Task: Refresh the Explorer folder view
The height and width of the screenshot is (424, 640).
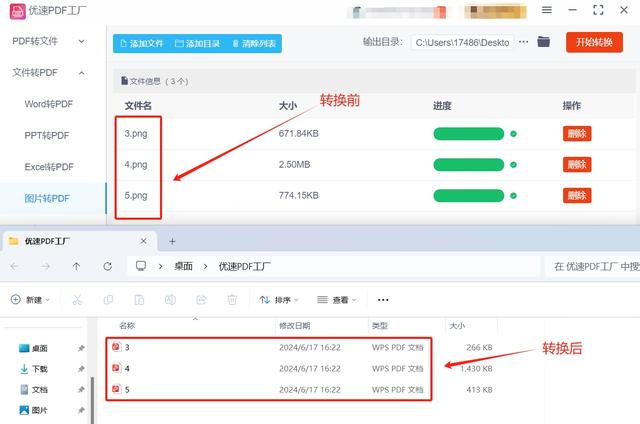Action: click(108, 266)
